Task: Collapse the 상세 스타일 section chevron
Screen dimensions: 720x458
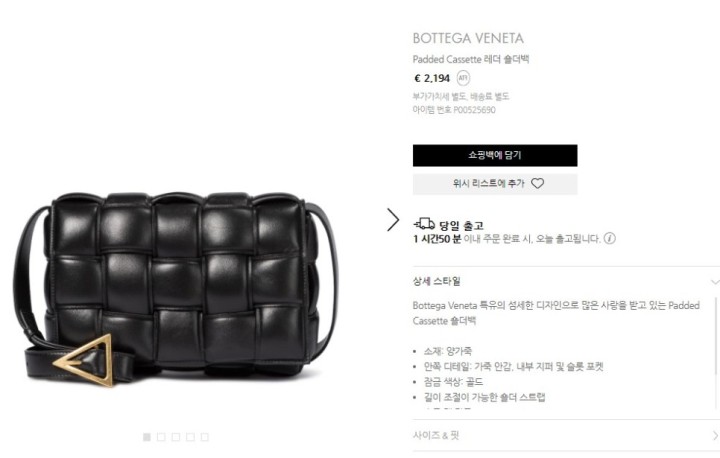Action: pos(715,282)
